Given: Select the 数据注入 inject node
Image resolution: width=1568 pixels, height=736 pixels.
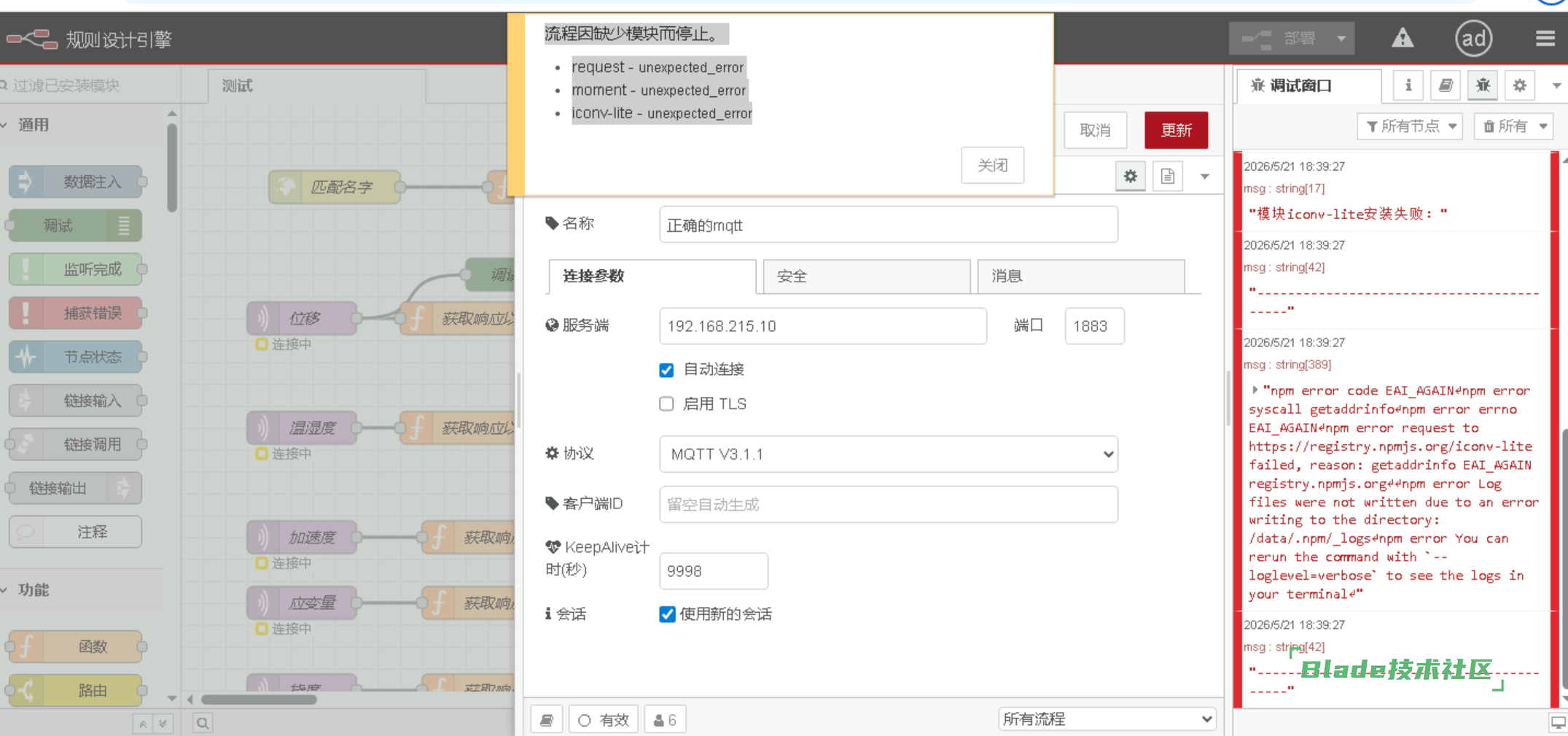Looking at the screenshot, I should pyautogui.click(x=76, y=182).
